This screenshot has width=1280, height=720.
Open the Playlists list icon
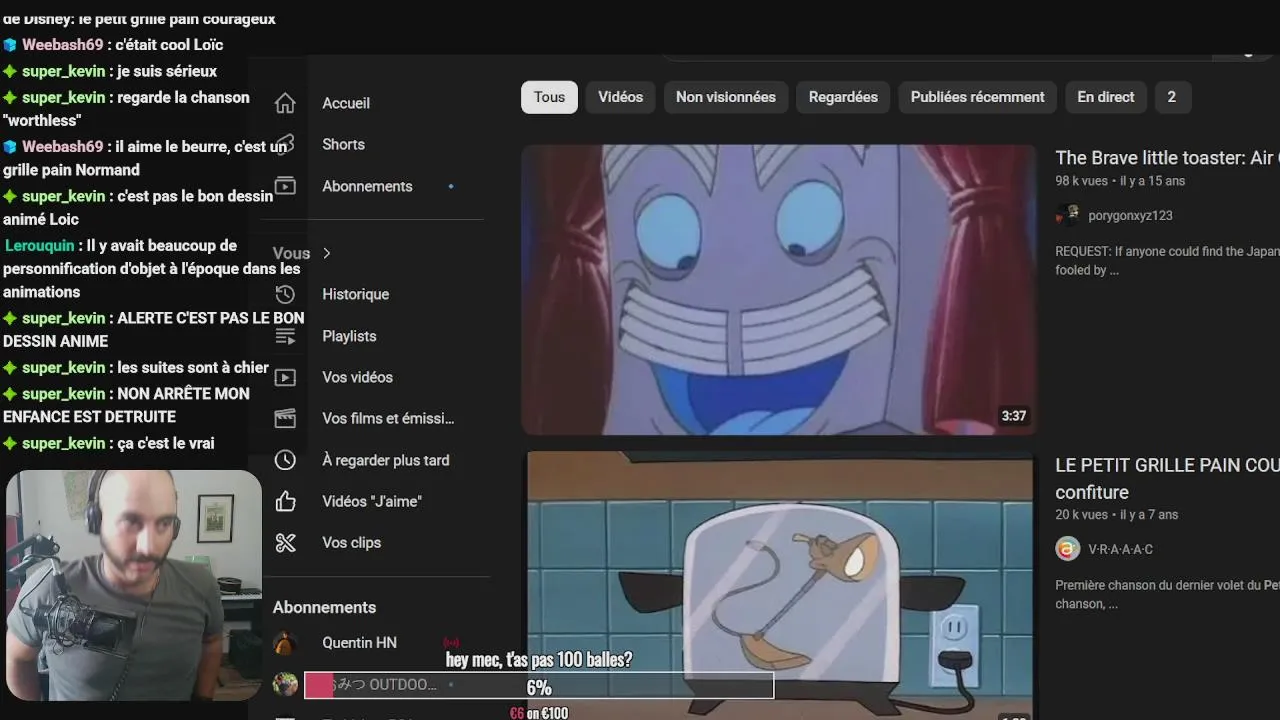[x=285, y=336]
